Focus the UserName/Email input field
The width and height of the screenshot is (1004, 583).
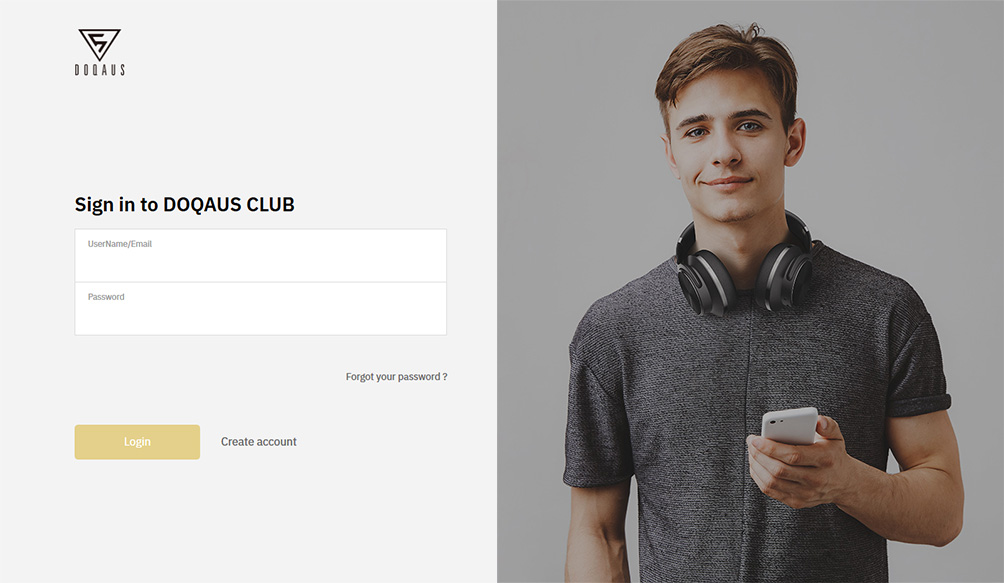[x=261, y=255]
